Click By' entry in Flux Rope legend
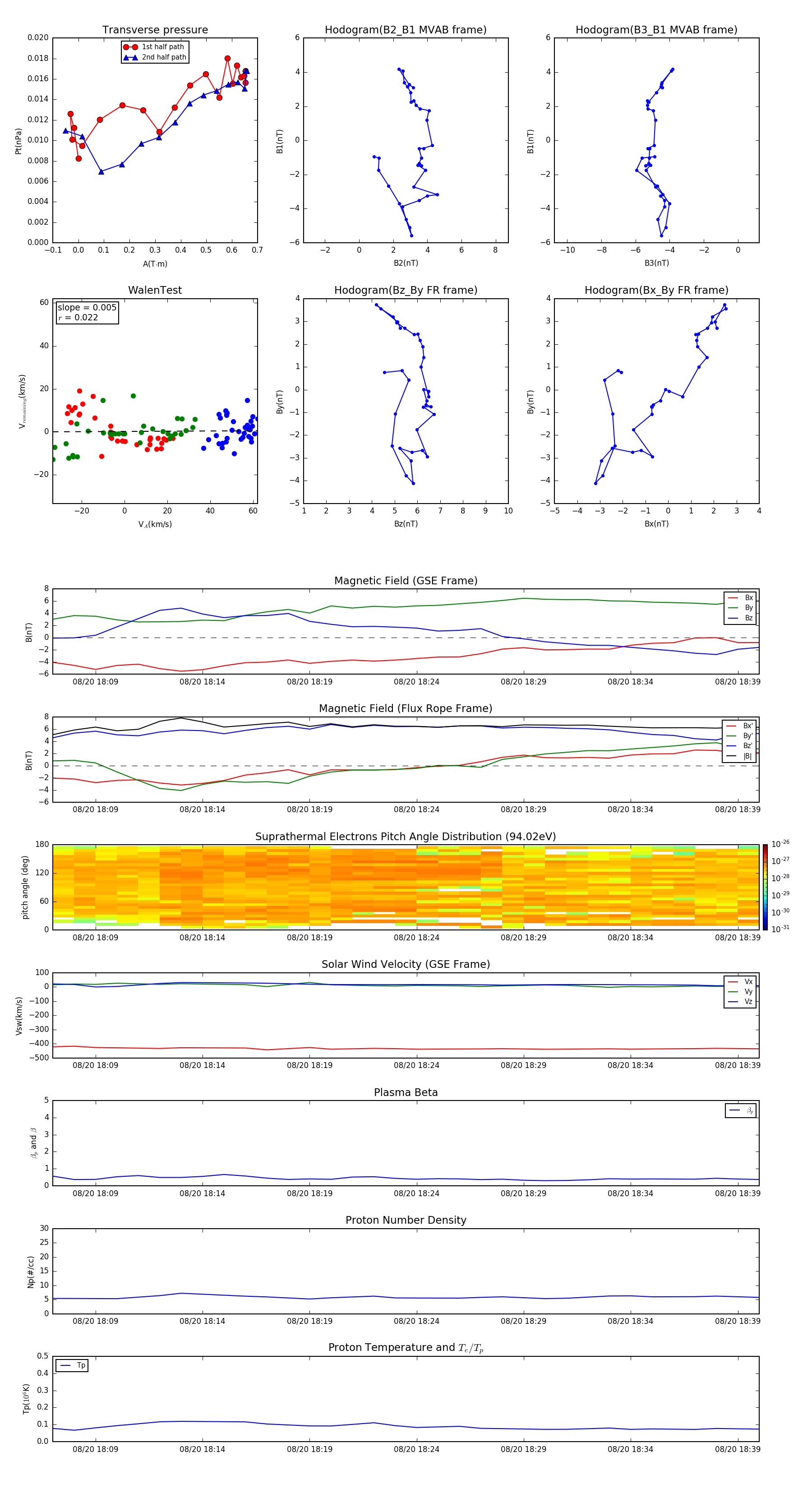Viewport: 812px width, 1489px height. tap(740, 736)
